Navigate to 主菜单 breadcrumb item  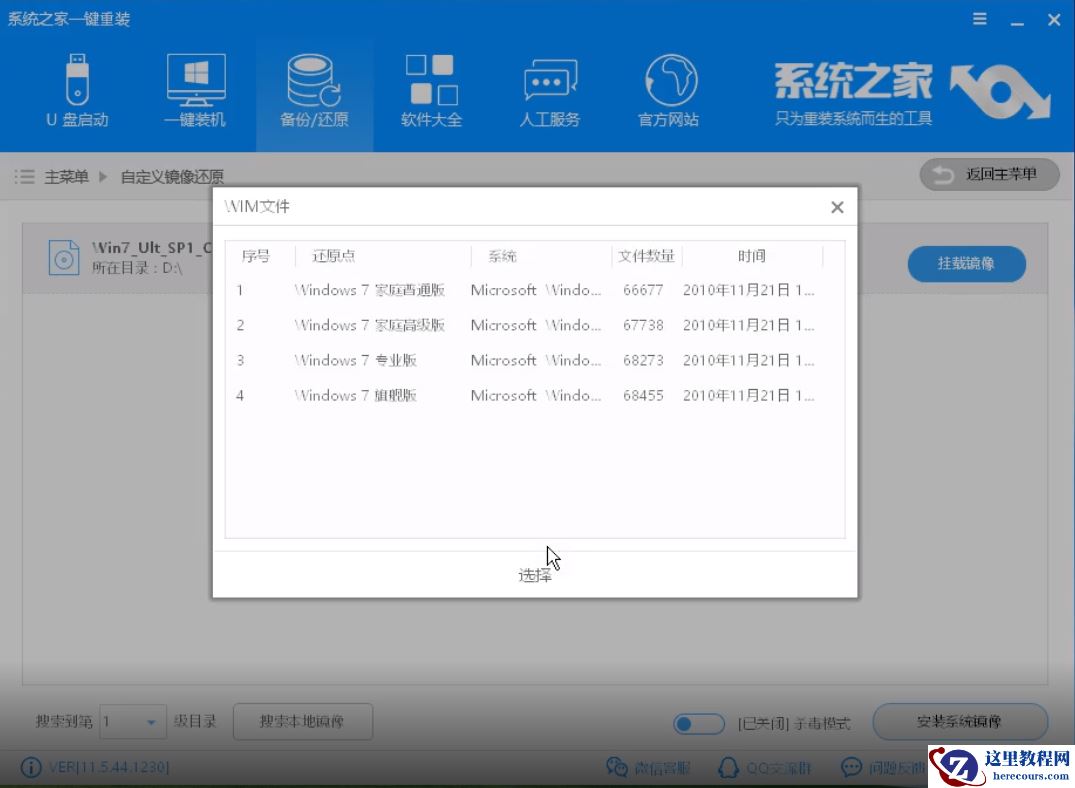pos(65,175)
